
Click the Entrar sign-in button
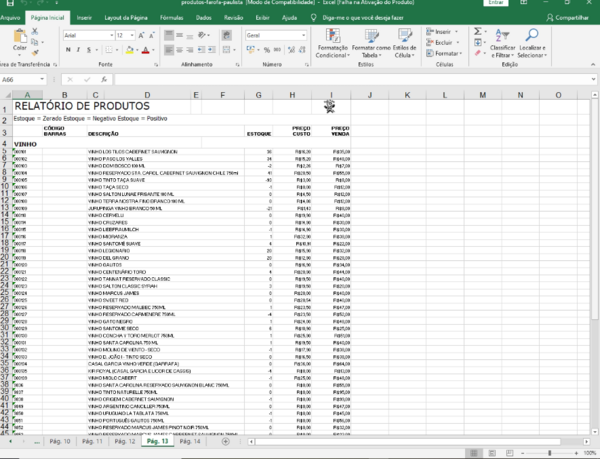(496, 2)
